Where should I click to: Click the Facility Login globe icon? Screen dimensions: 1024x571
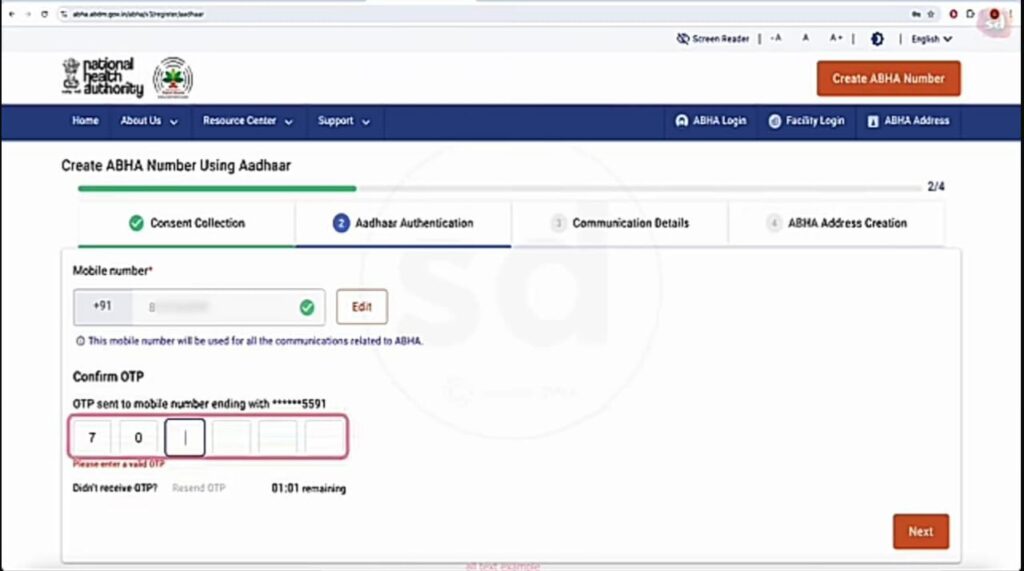tap(775, 121)
